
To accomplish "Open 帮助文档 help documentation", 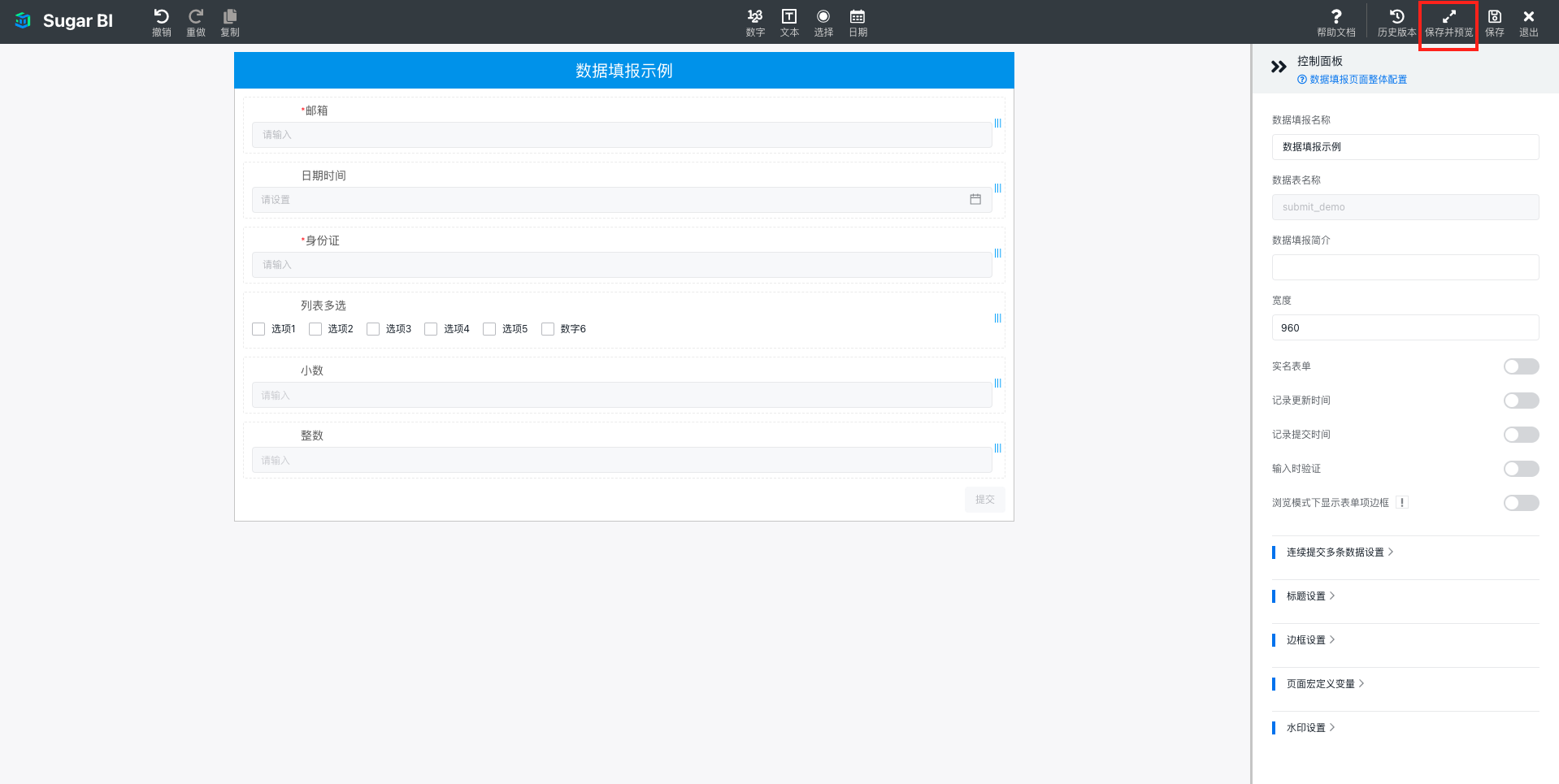I will [x=1336, y=23].
